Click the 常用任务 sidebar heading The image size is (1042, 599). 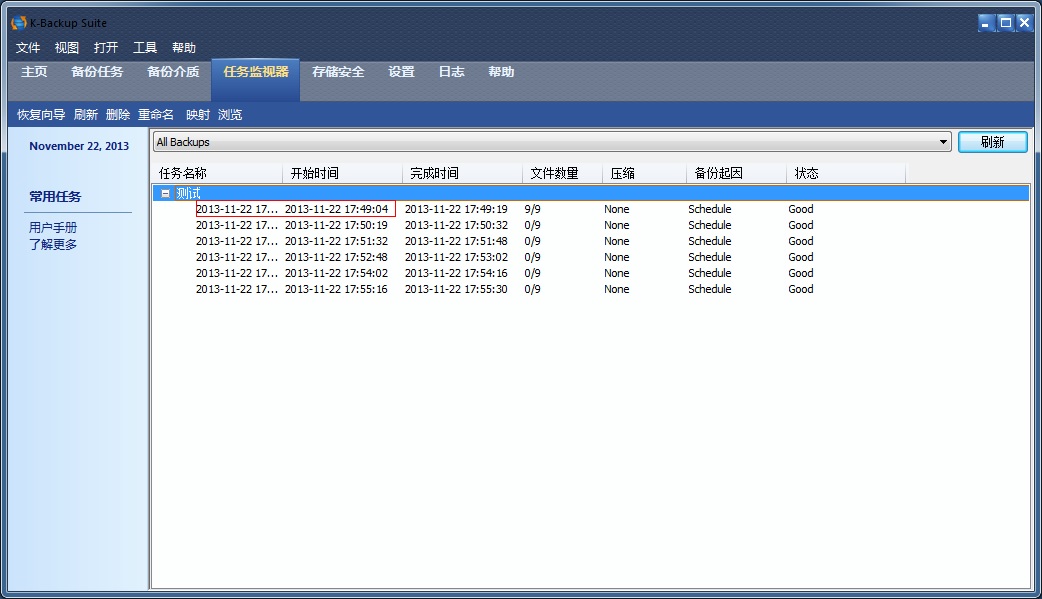pos(55,197)
